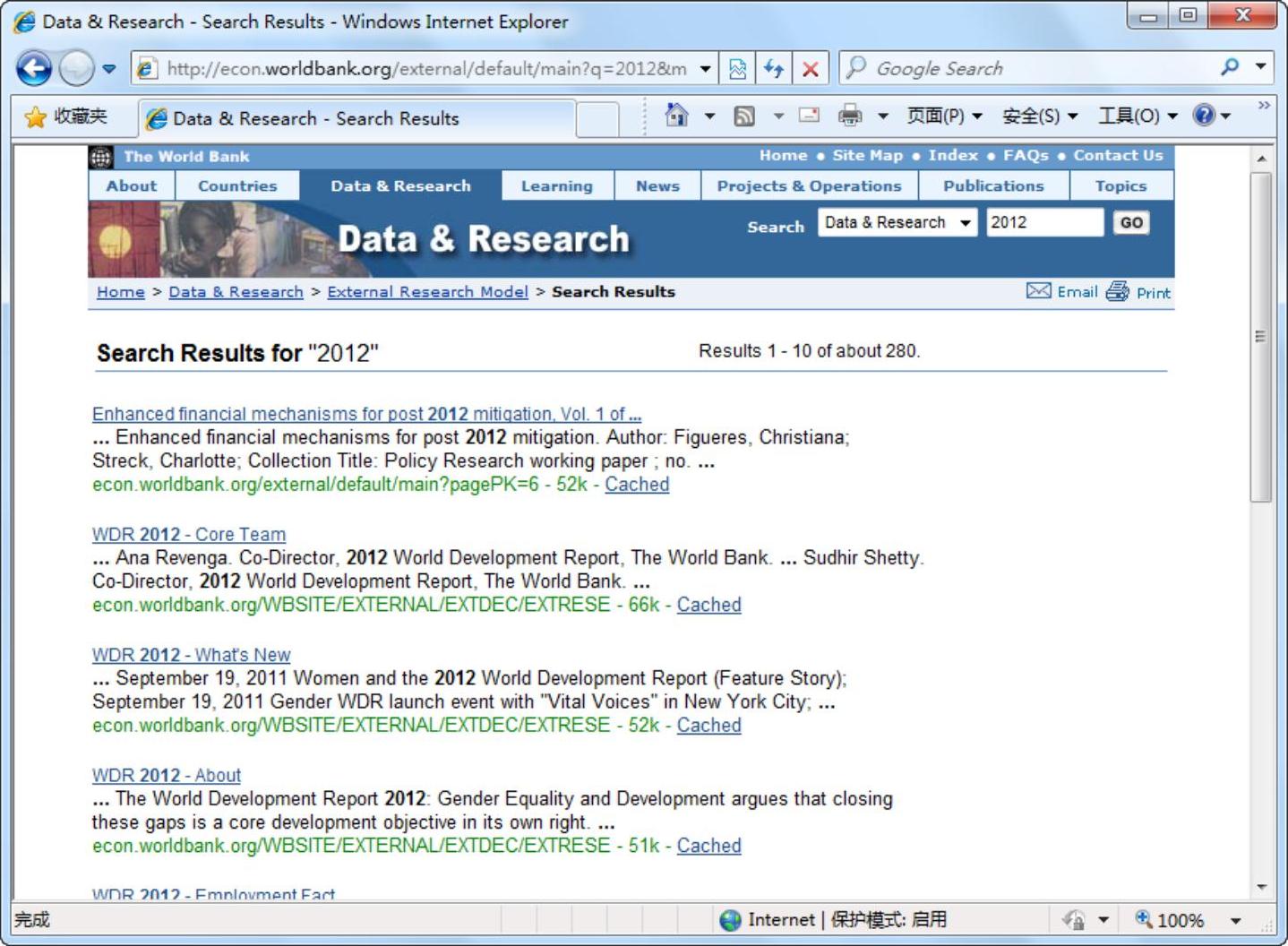Click the address bar URL field
This screenshot has height=946, width=1288.
click(x=427, y=68)
